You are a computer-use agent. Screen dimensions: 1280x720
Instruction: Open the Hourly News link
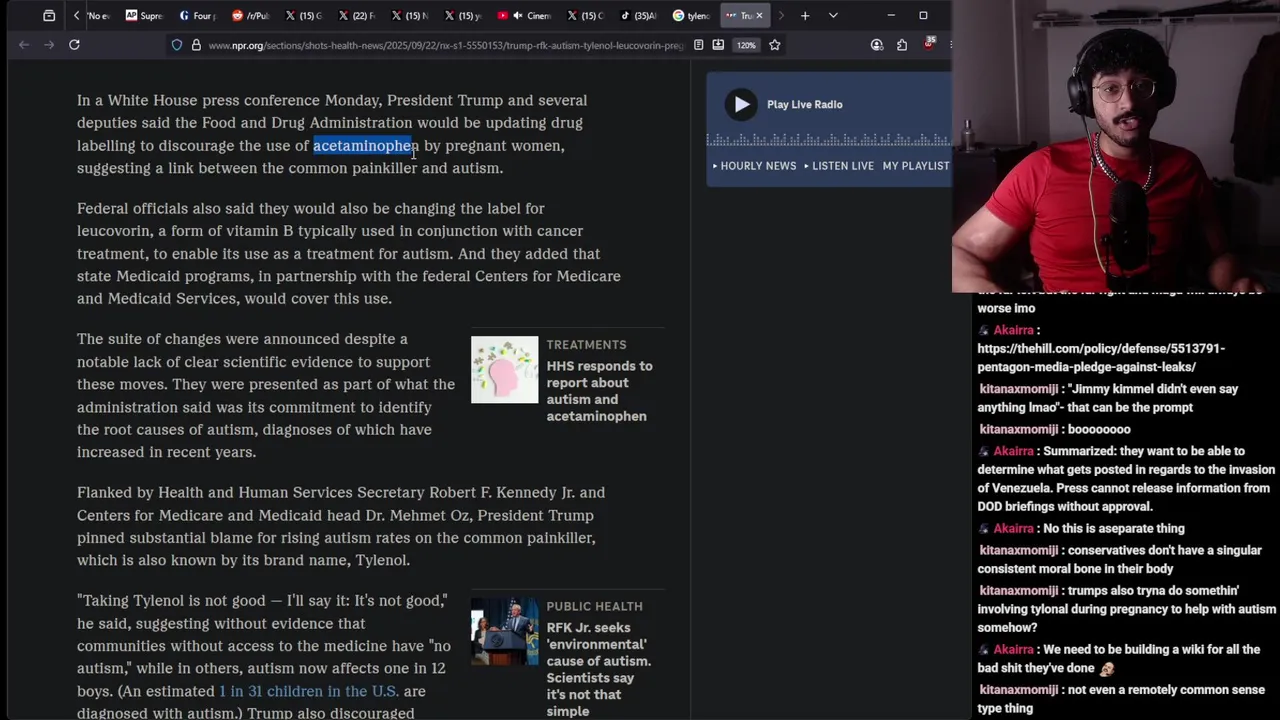point(755,166)
